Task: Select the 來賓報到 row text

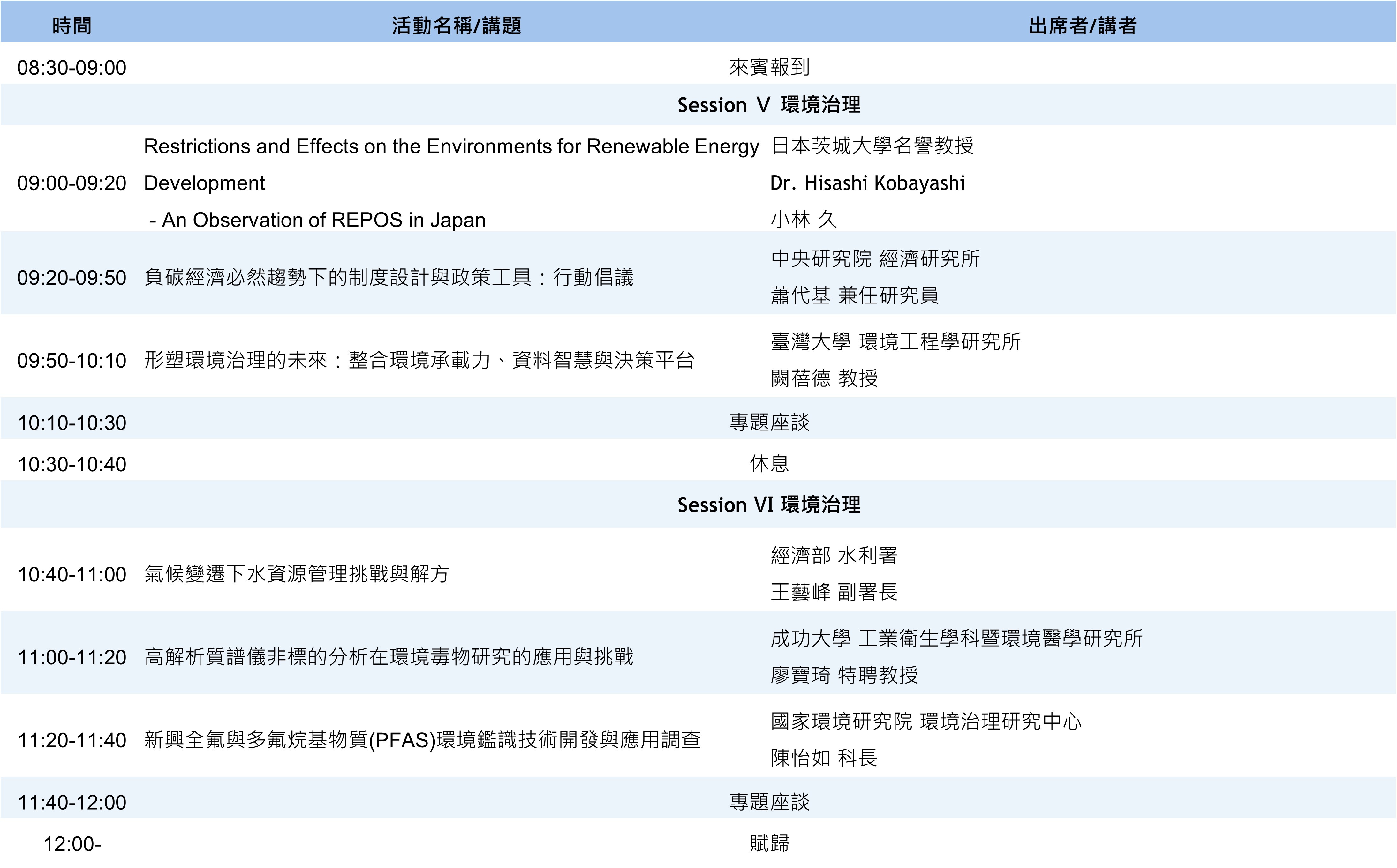Action: tap(769, 67)
